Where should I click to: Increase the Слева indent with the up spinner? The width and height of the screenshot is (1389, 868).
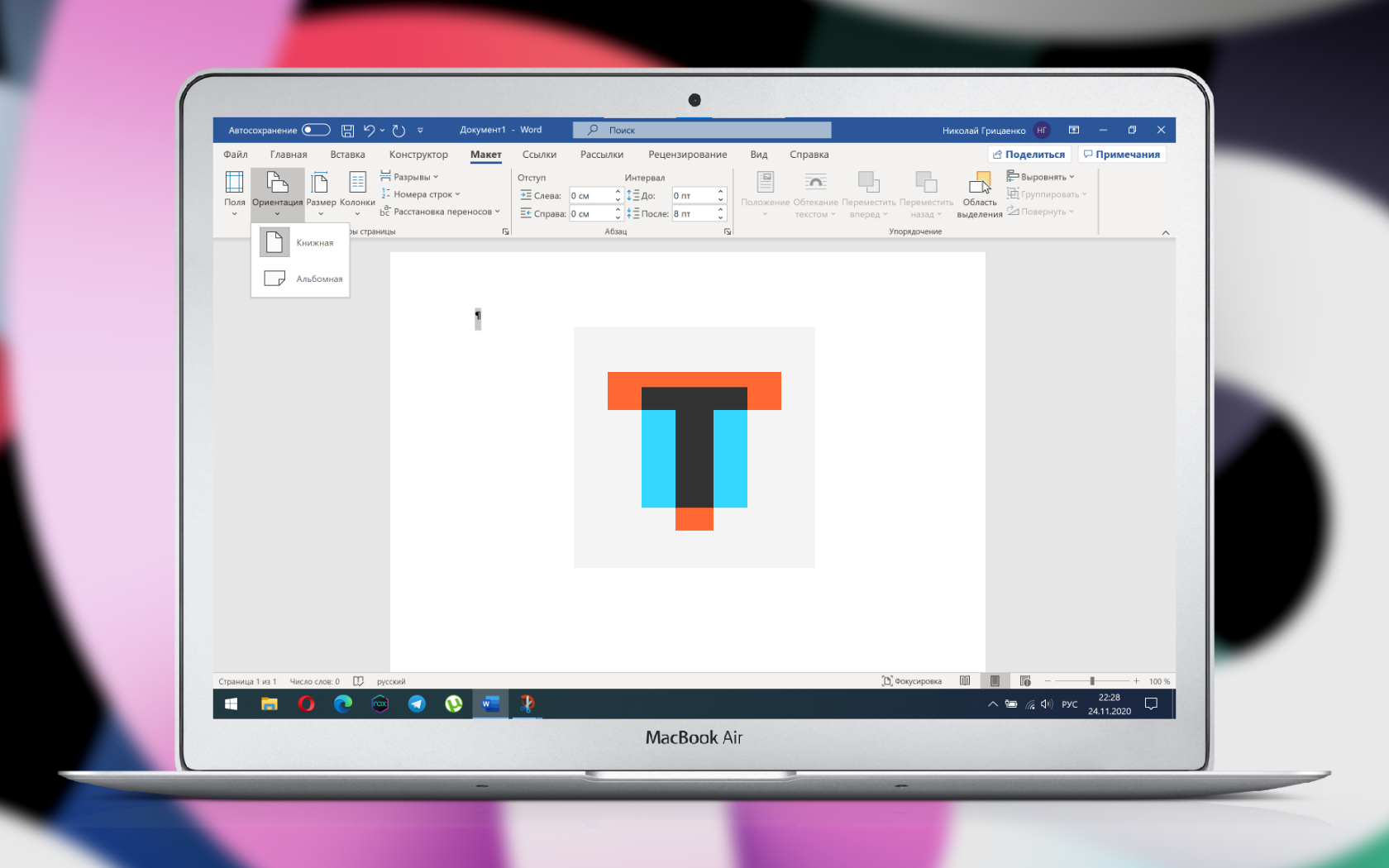click(618, 192)
